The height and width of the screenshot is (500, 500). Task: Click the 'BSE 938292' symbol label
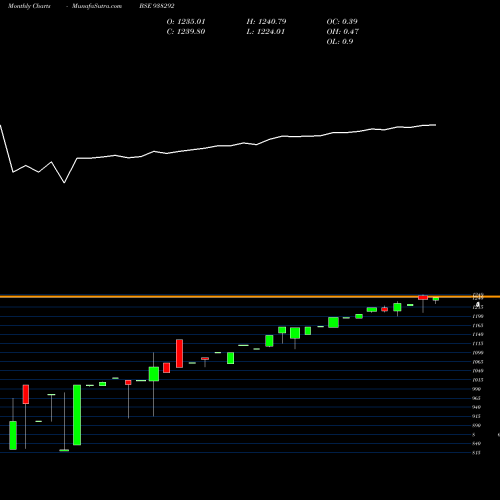click(157, 6)
